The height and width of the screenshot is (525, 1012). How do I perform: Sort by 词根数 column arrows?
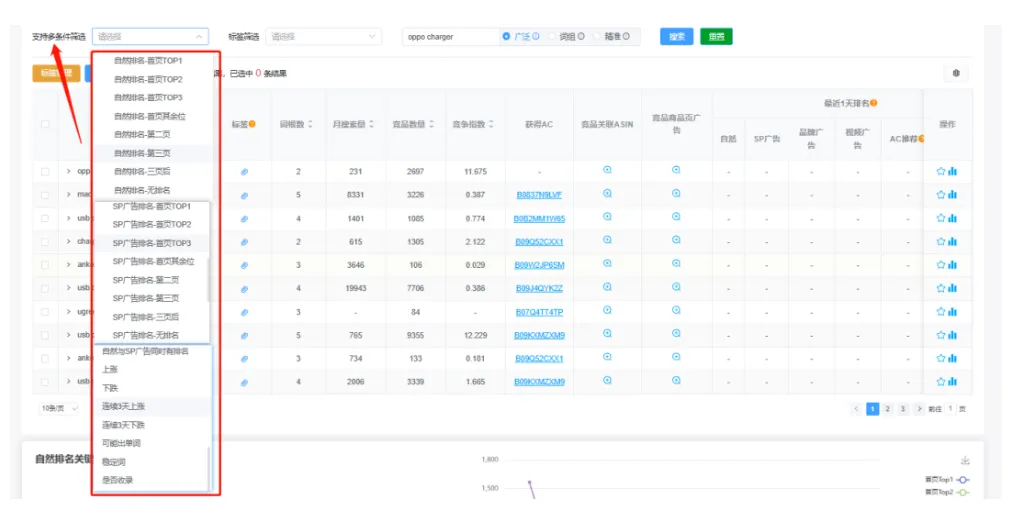pyautogui.click(x=310, y=124)
